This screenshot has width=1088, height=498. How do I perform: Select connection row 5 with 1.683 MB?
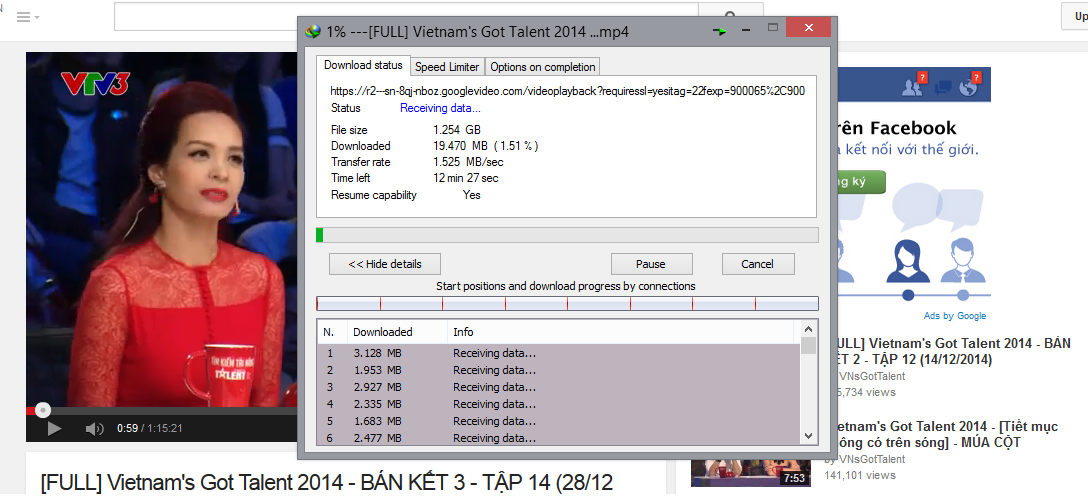point(559,420)
